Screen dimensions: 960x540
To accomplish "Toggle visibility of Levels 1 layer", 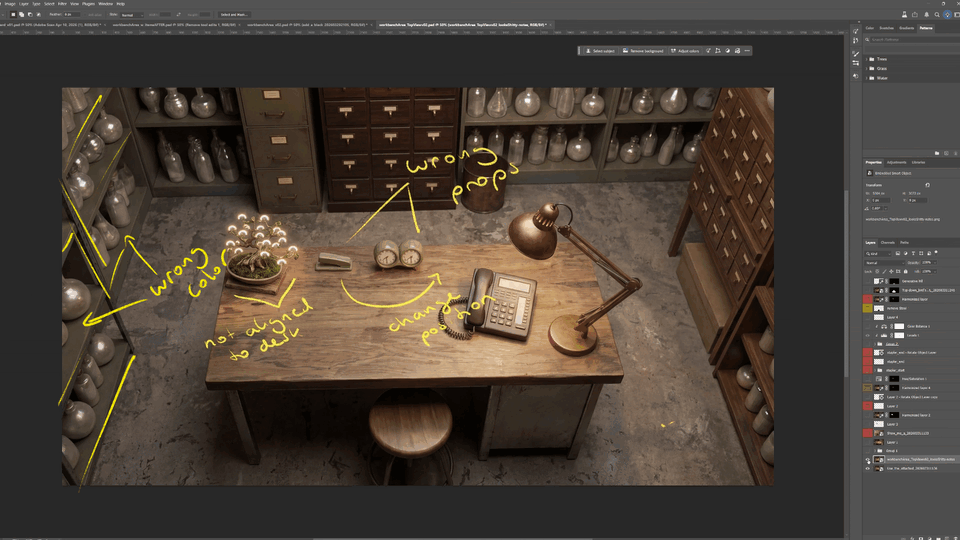I will point(867,335).
